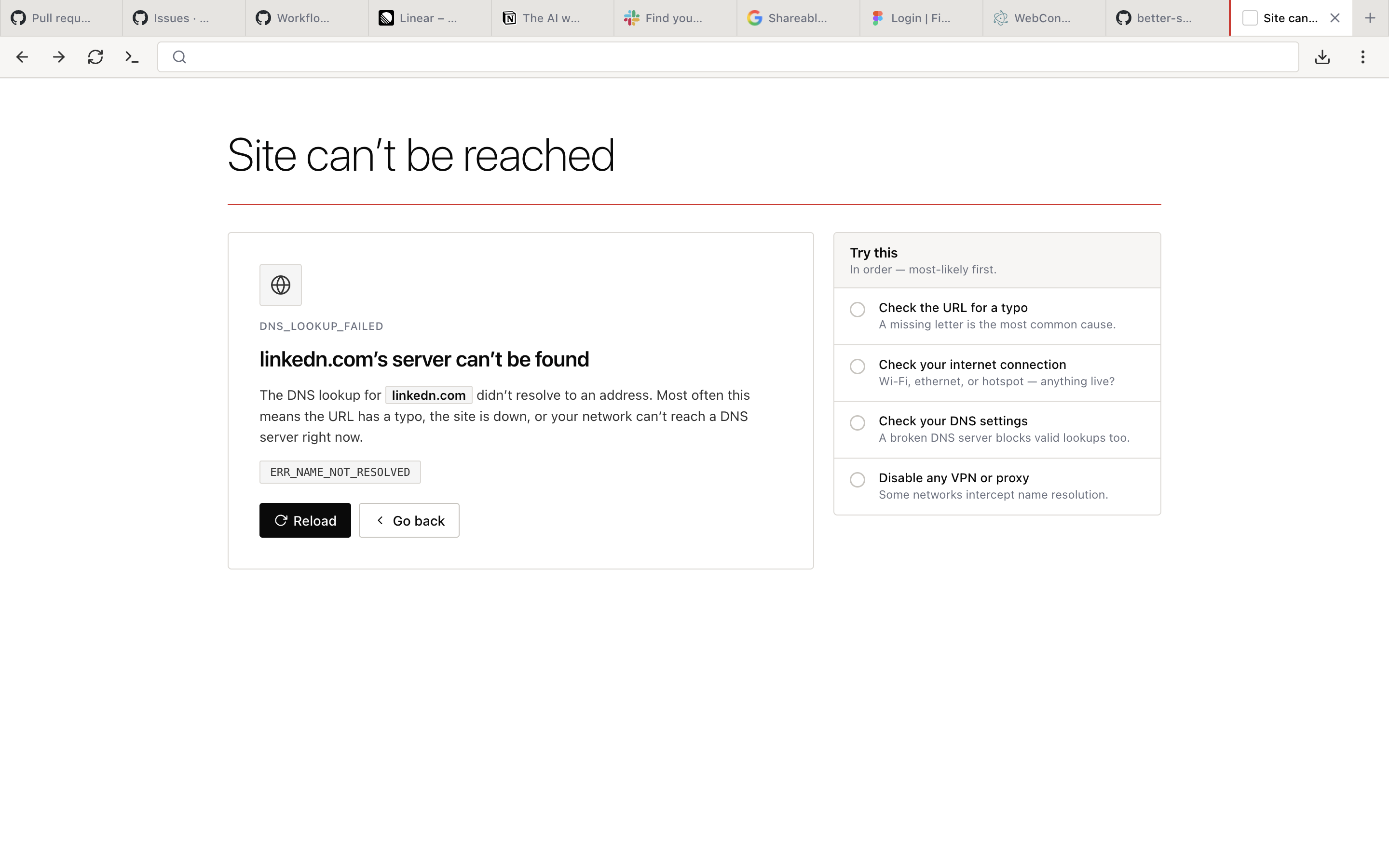
Task: Click Wi-Fi, ethernet, or hotspot hint text
Action: click(x=996, y=381)
